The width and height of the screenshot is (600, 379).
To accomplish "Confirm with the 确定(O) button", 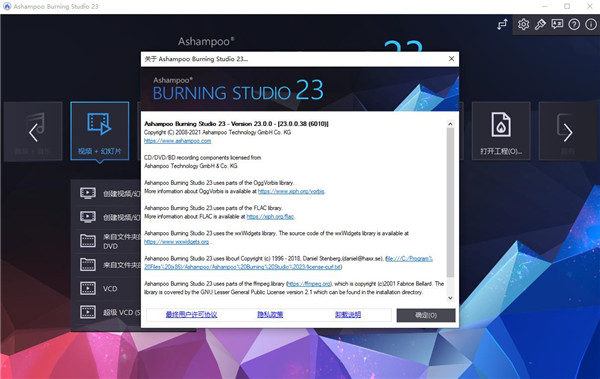I will coord(426,315).
